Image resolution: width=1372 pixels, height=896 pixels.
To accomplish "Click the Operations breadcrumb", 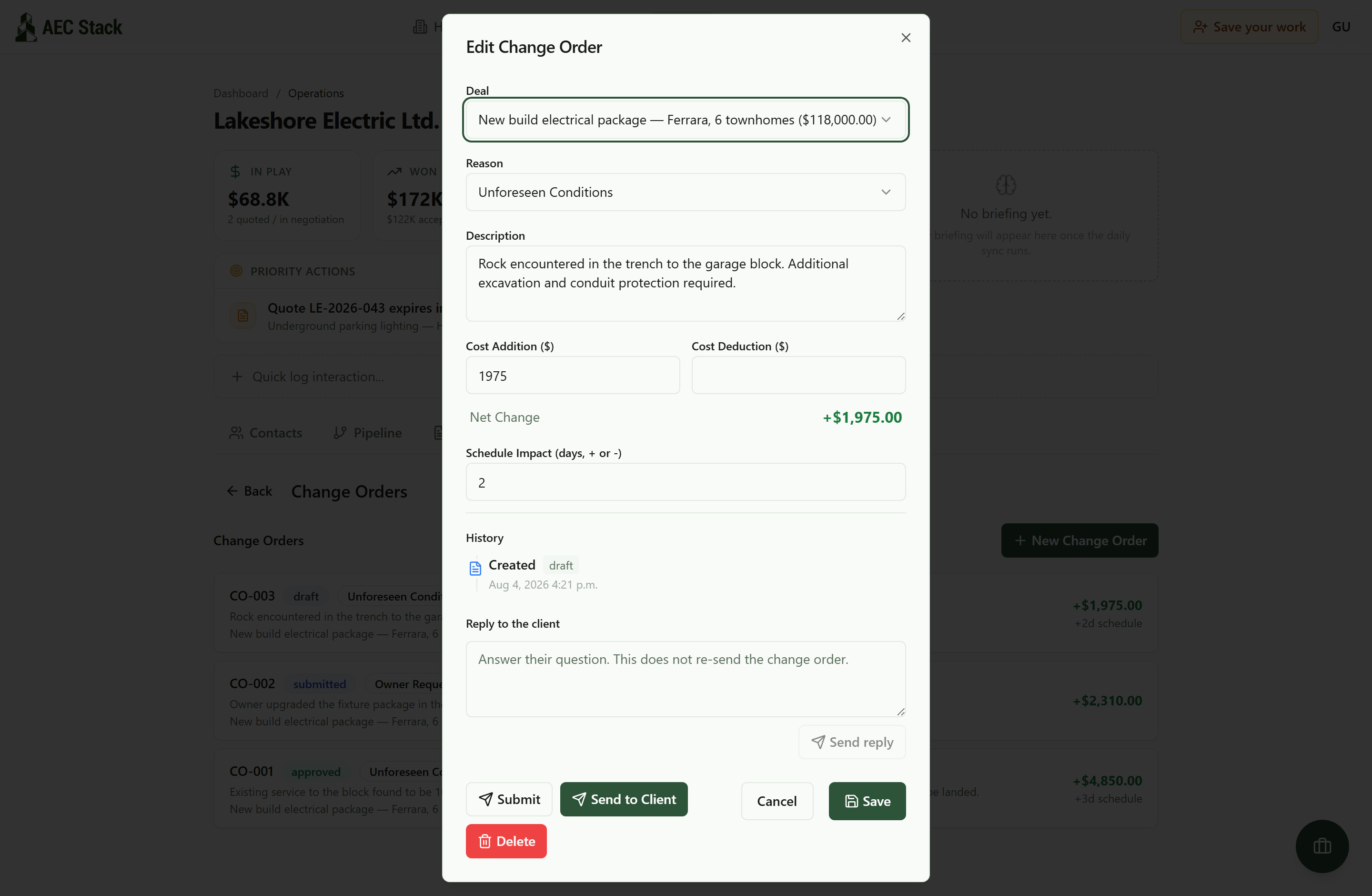I will tap(315, 93).
